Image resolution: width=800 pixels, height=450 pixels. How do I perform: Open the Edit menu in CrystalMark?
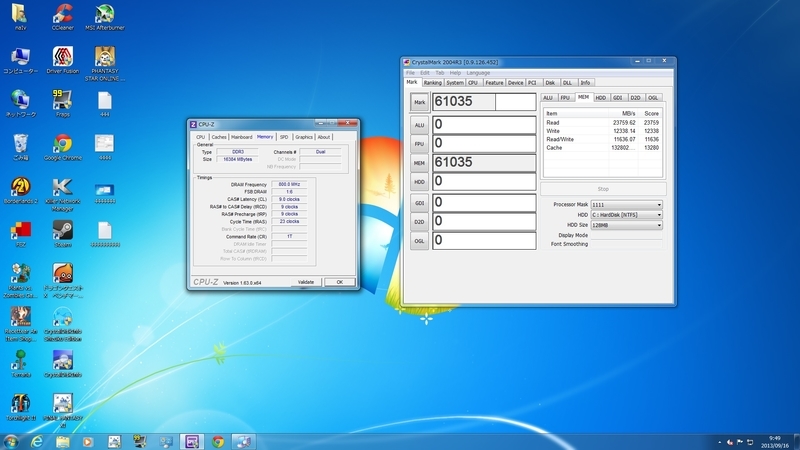(424, 73)
